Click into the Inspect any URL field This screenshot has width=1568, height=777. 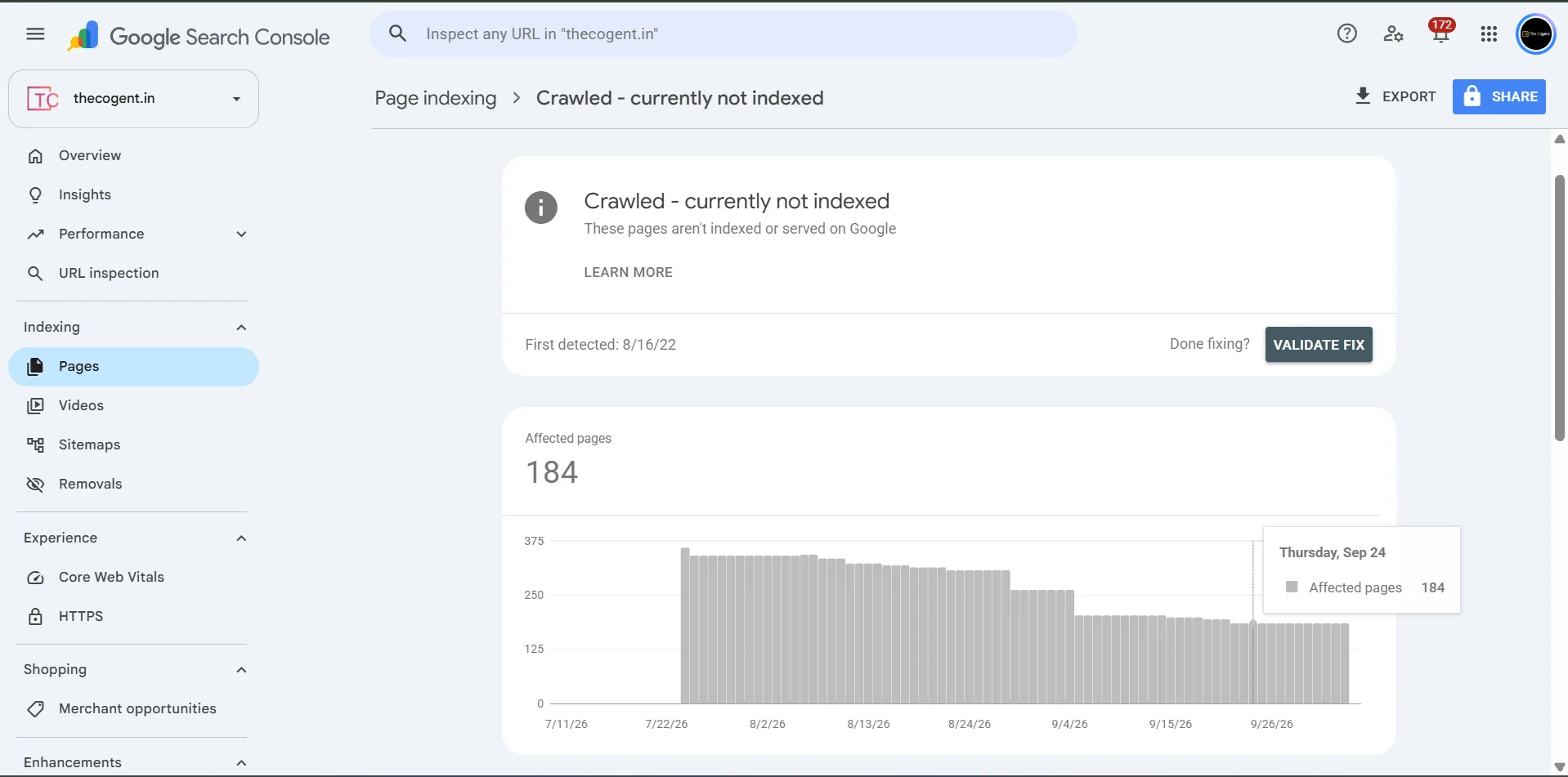click(723, 33)
